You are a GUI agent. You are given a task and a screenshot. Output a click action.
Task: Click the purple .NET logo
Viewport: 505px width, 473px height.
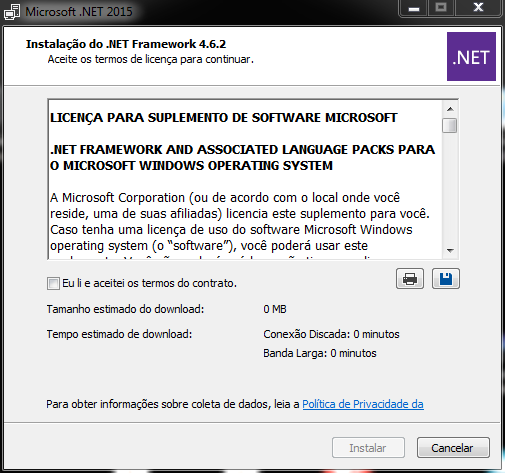(x=471, y=56)
